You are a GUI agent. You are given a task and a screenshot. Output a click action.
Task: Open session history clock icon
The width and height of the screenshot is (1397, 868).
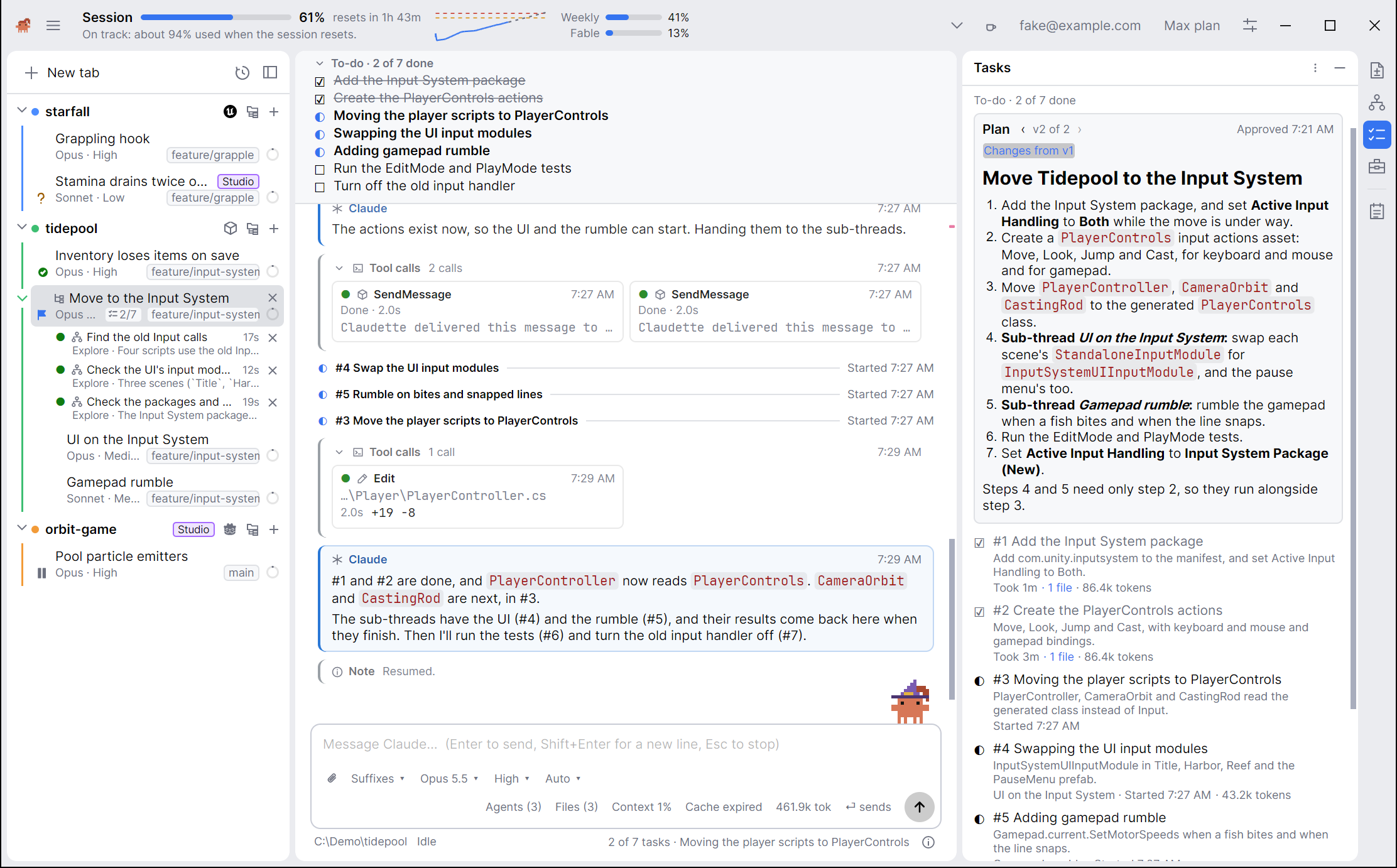[x=242, y=73]
